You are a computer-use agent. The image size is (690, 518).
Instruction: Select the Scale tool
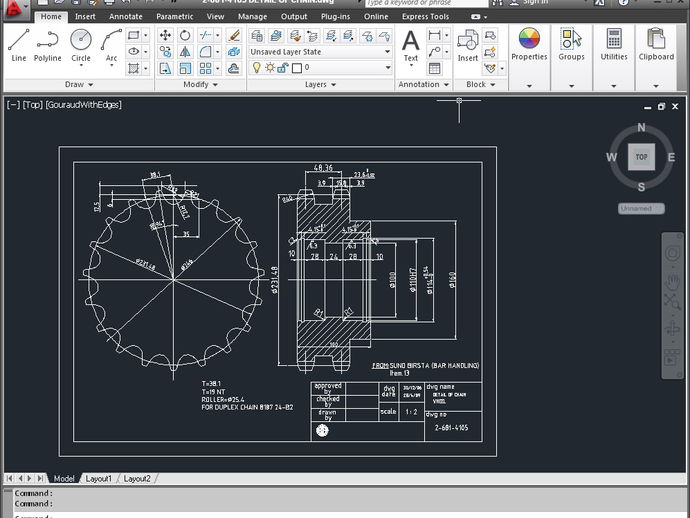(185, 69)
